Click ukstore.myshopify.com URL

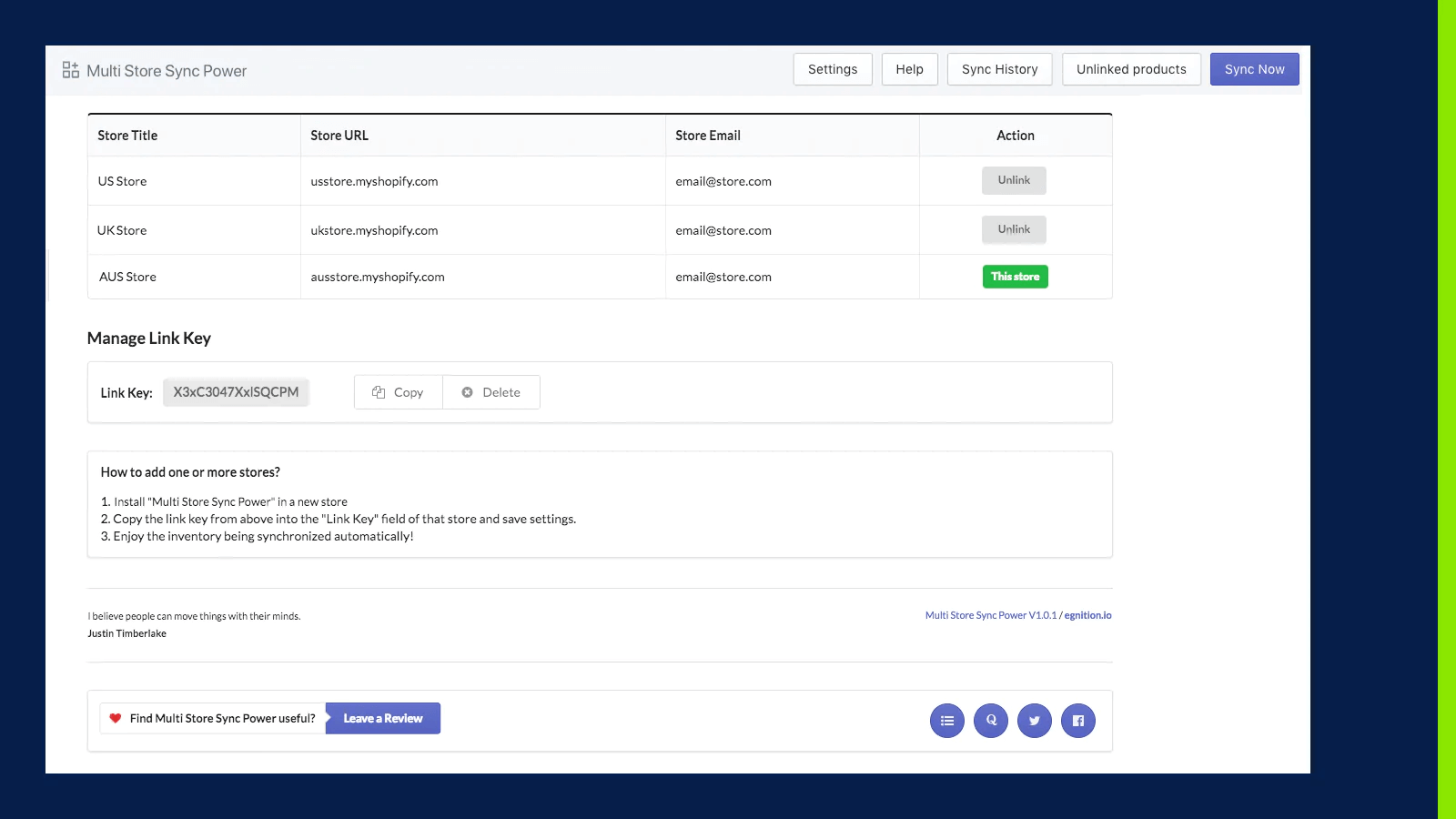point(374,230)
